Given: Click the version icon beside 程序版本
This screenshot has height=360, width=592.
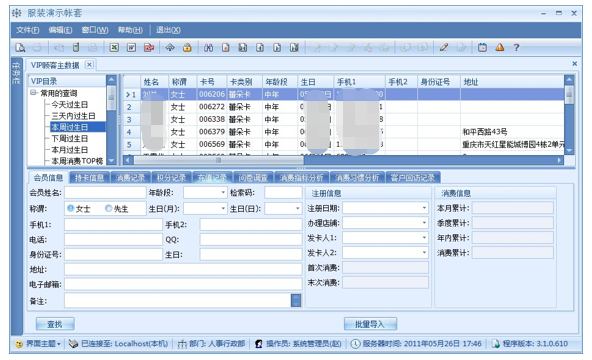Looking at the screenshot, I should [496, 344].
